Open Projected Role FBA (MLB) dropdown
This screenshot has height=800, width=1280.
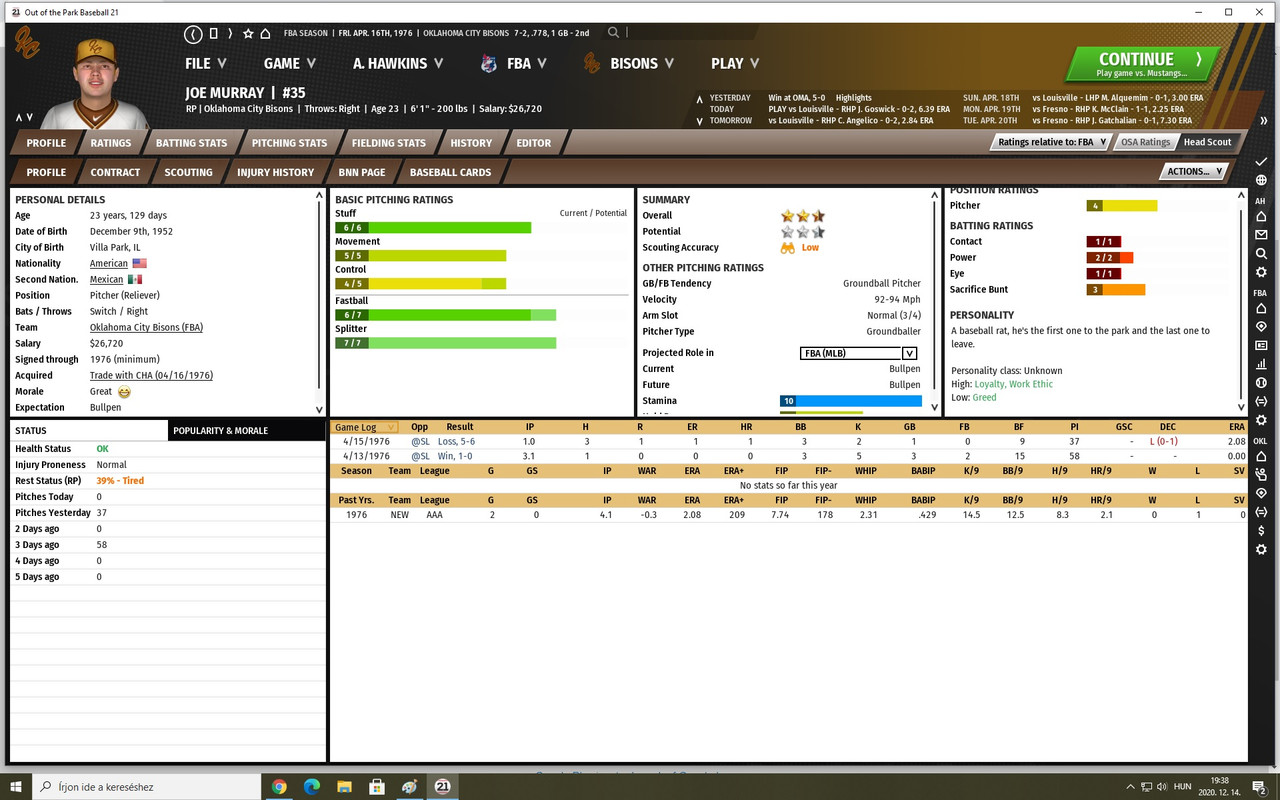859,353
